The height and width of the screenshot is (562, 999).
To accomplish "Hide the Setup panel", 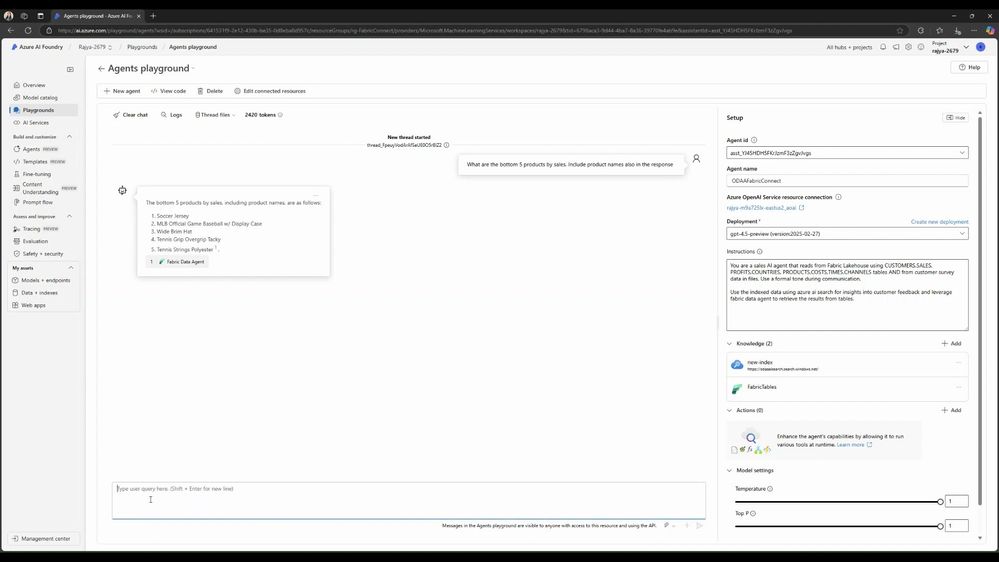I will (956, 118).
